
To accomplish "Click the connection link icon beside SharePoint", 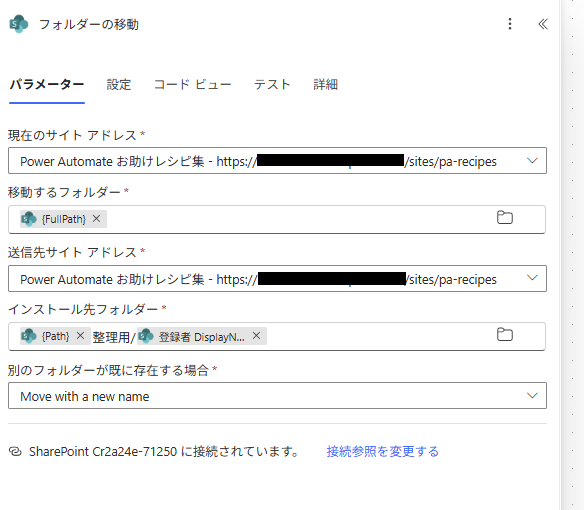I will click(x=15, y=452).
